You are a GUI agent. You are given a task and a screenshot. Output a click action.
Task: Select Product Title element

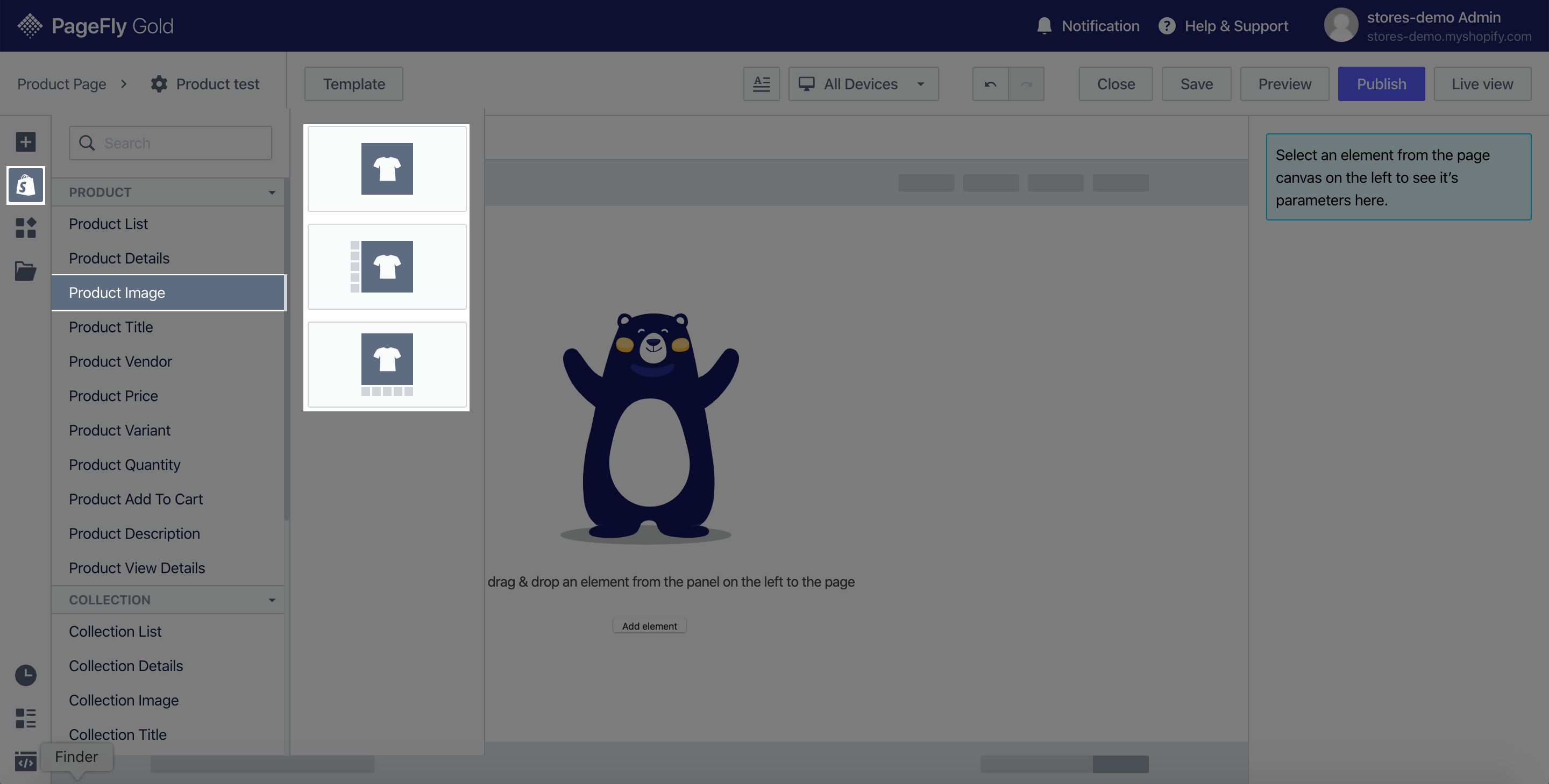pyautogui.click(x=168, y=327)
